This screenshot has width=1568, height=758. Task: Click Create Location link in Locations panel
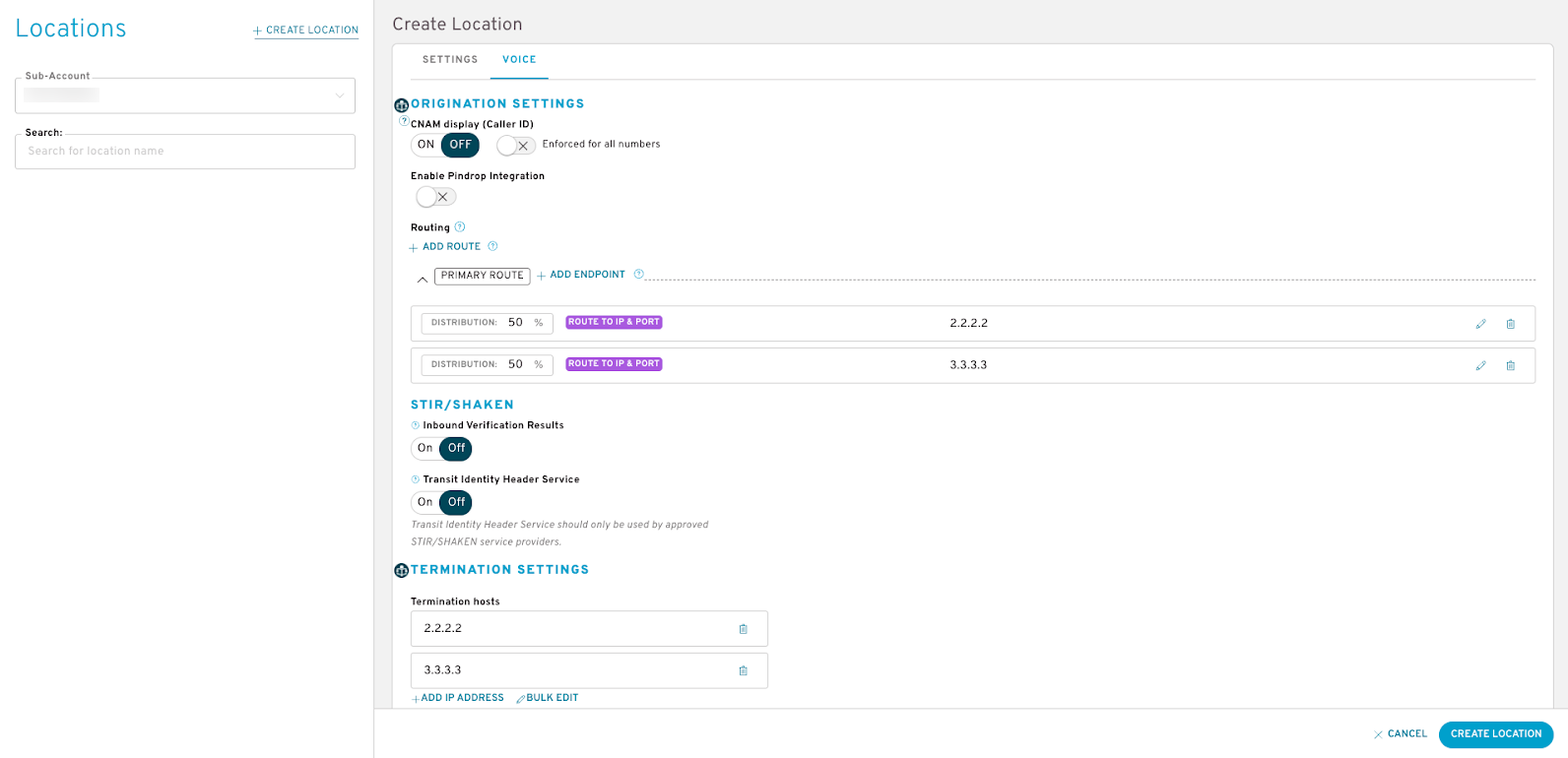(306, 31)
